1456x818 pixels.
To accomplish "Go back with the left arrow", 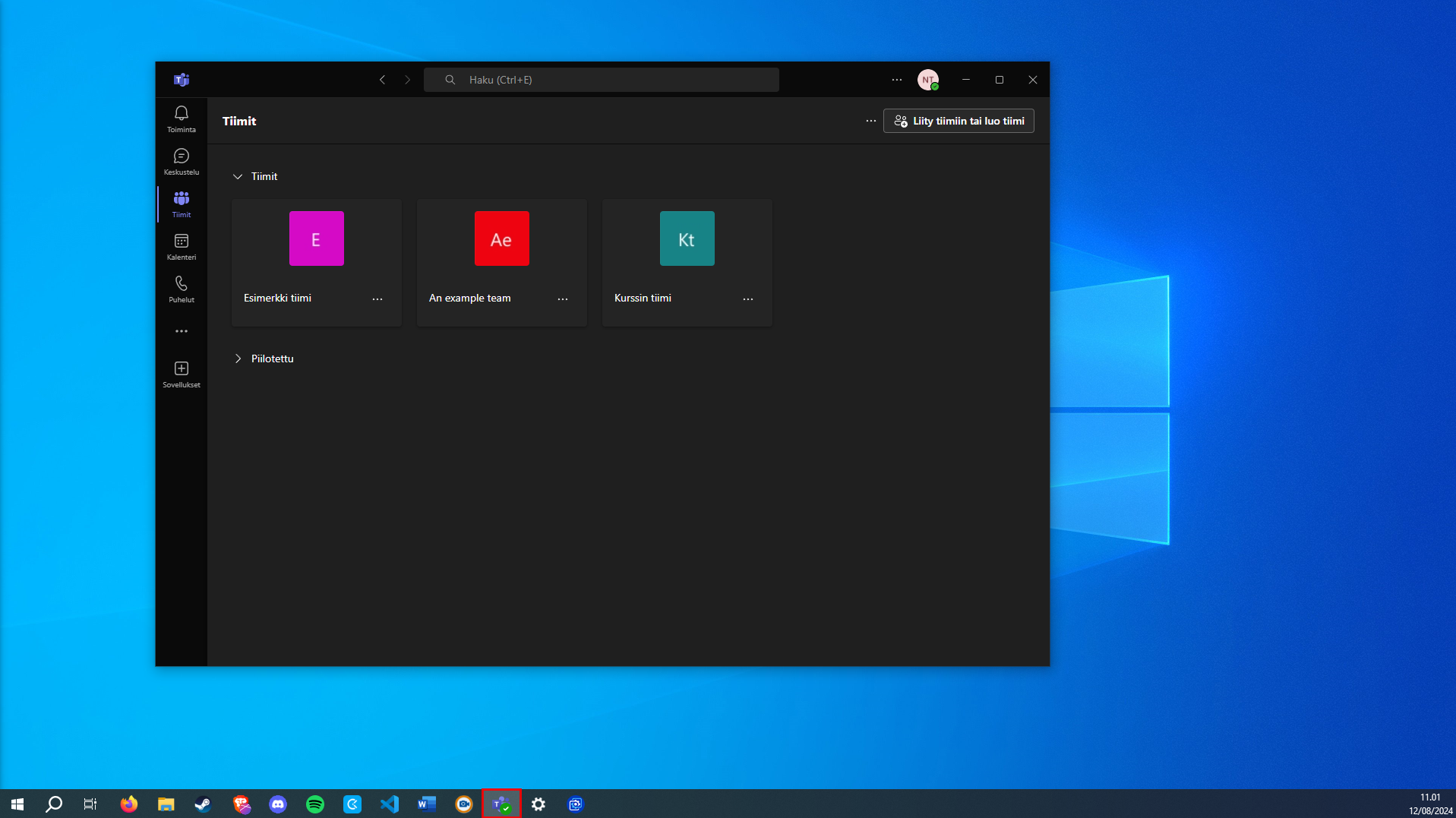I will point(382,80).
